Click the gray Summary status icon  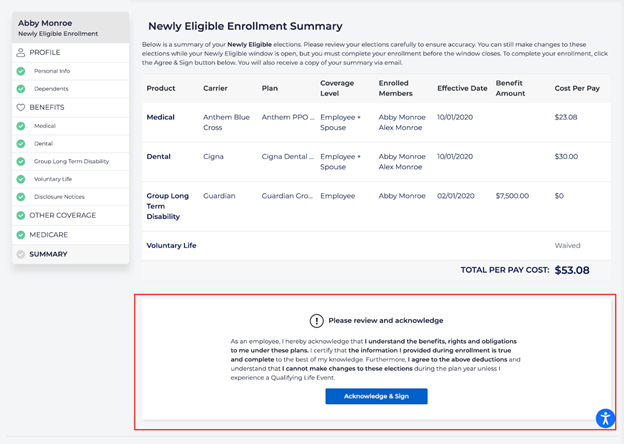(x=21, y=254)
